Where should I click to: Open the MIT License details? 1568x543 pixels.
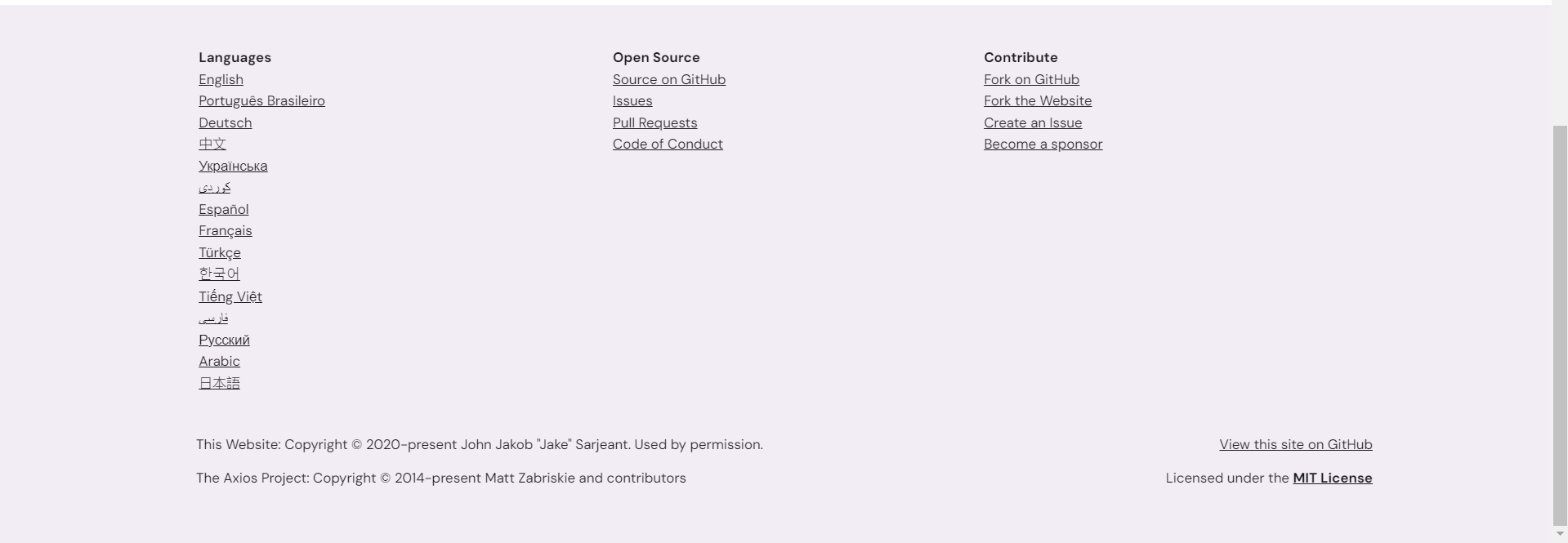pyautogui.click(x=1331, y=478)
